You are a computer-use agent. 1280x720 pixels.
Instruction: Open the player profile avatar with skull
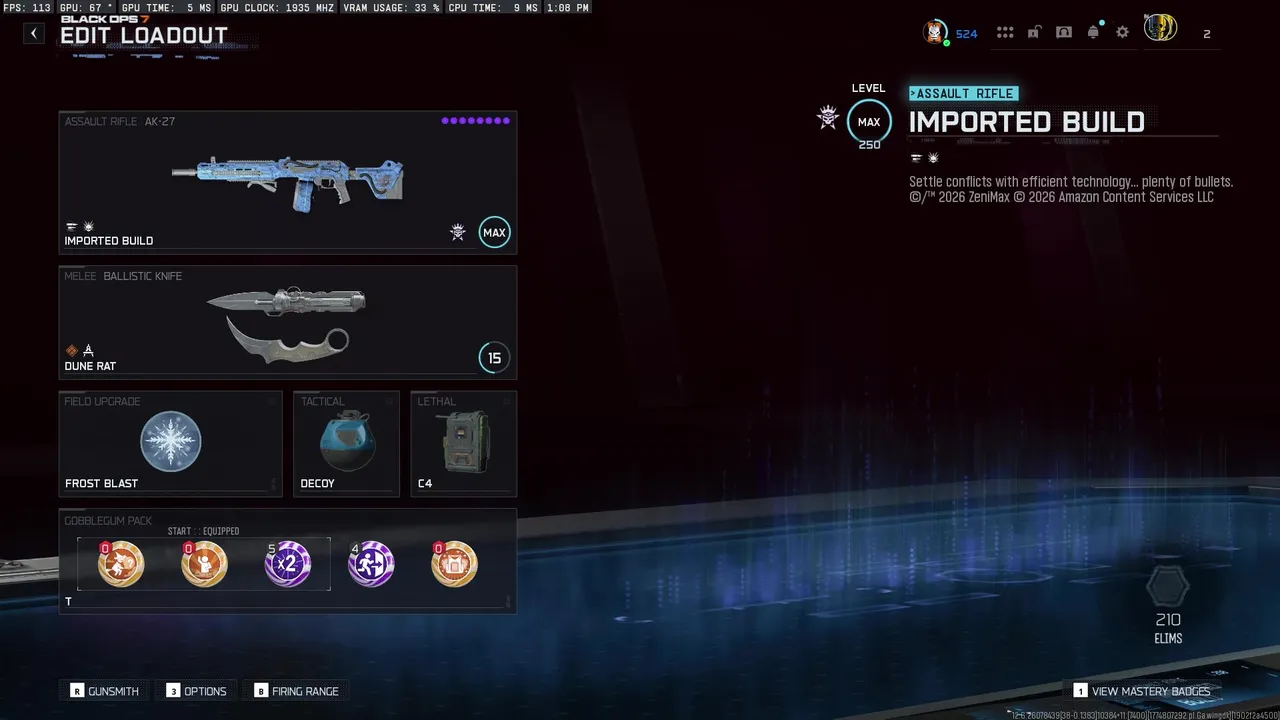point(935,33)
